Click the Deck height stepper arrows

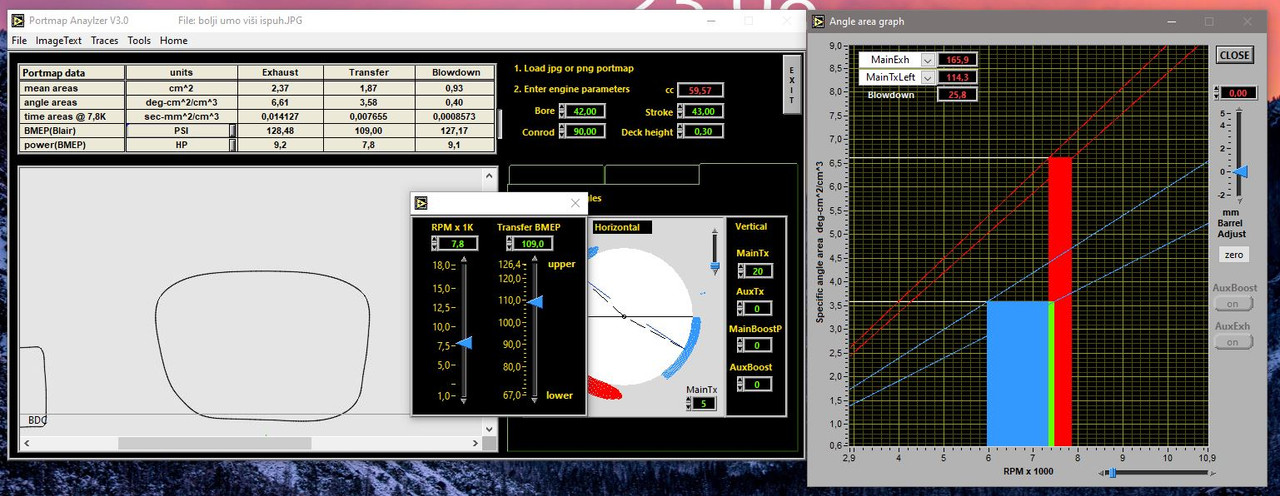[680, 131]
